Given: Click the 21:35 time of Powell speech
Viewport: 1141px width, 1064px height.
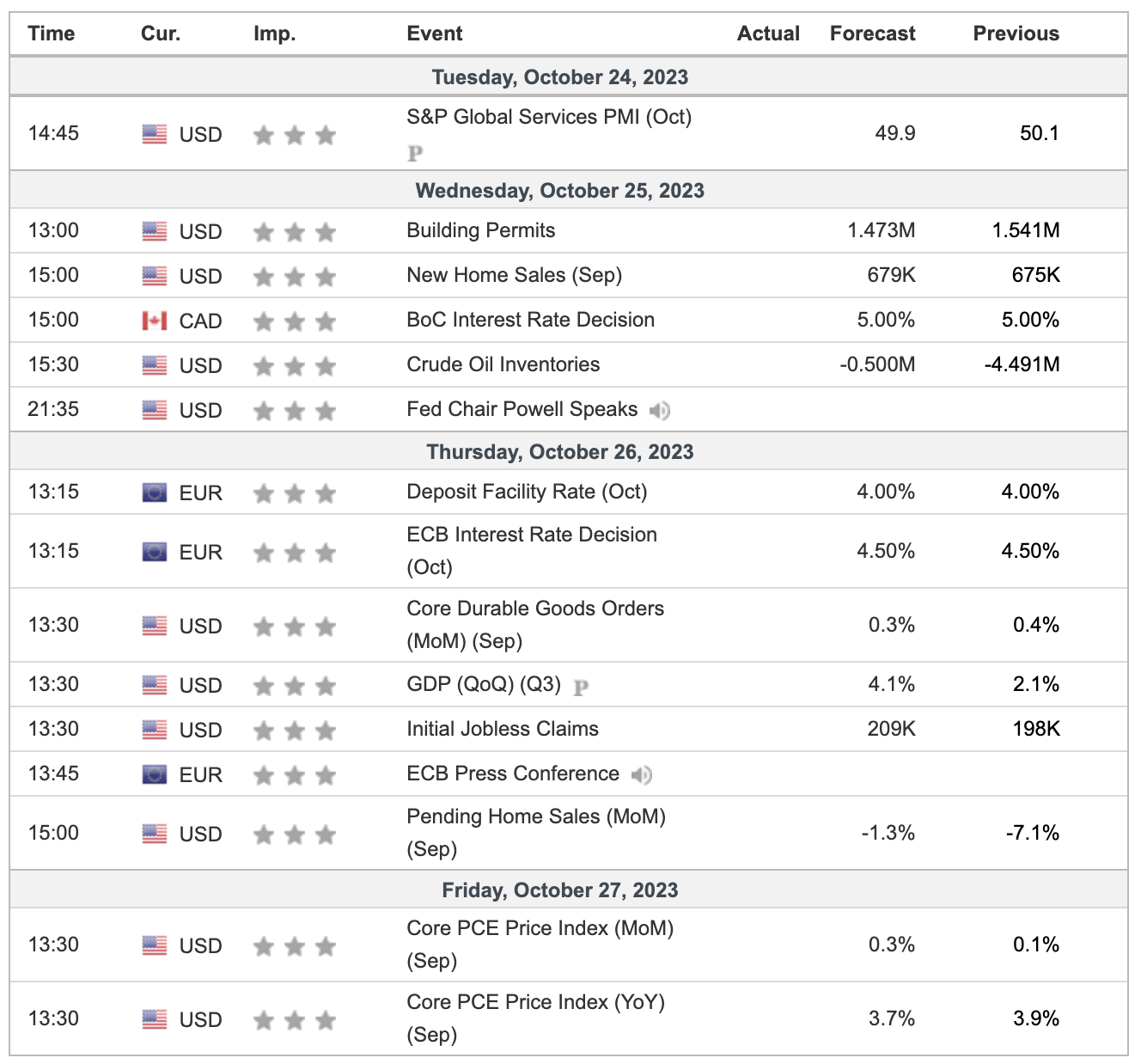Looking at the screenshot, I should (53, 409).
